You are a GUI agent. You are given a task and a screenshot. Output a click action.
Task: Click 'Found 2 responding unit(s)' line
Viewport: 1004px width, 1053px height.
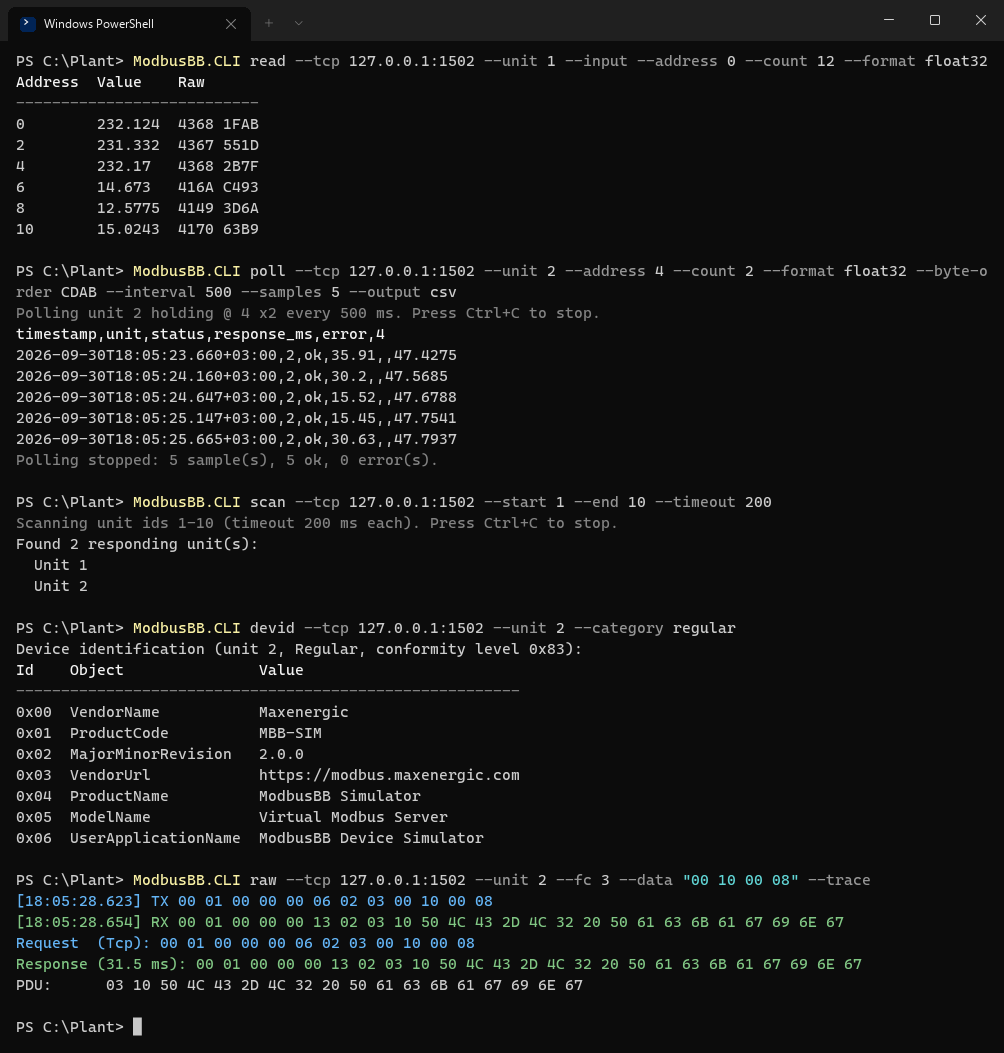(x=137, y=544)
